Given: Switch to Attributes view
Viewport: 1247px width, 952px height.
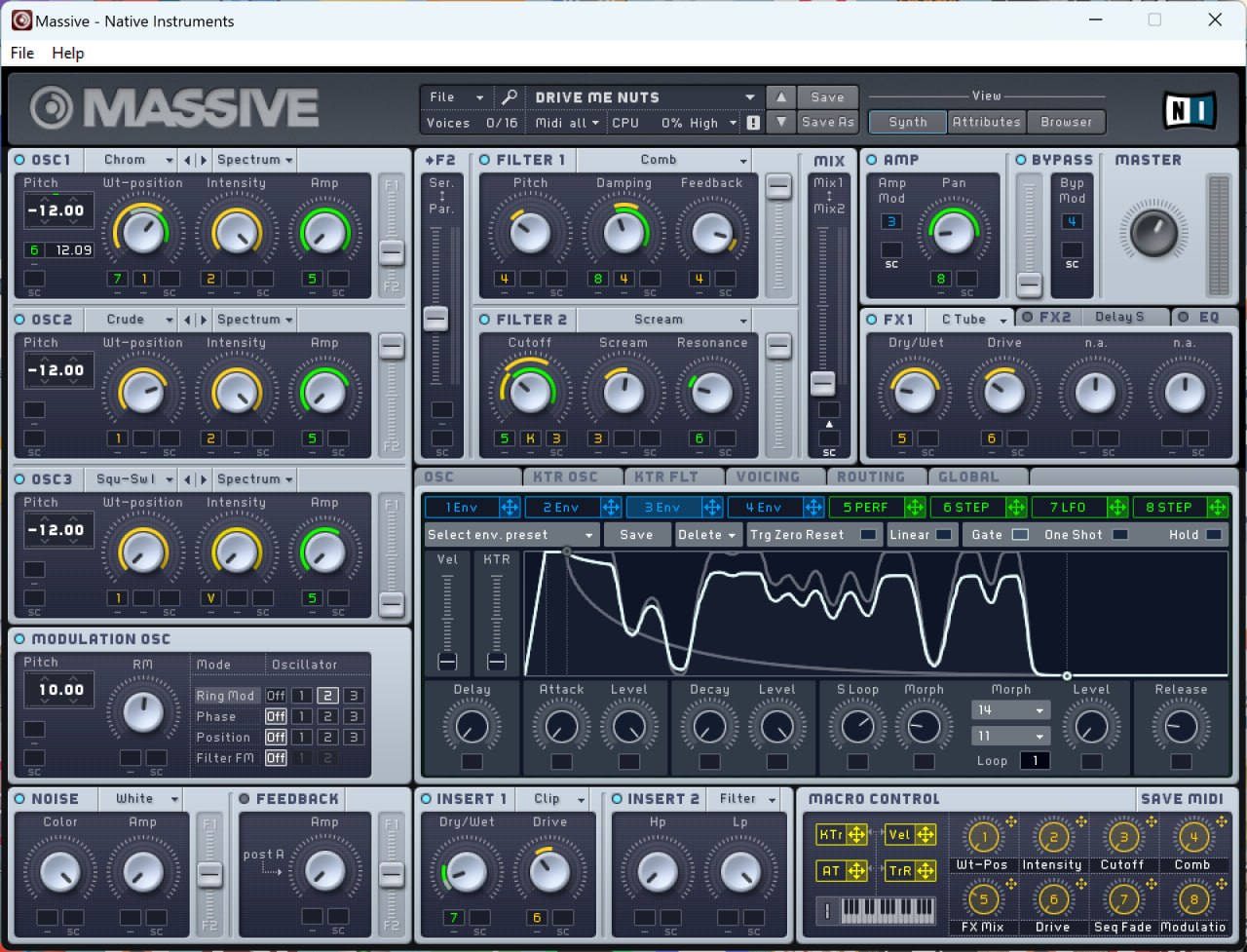Looking at the screenshot, I should [986, 122].
